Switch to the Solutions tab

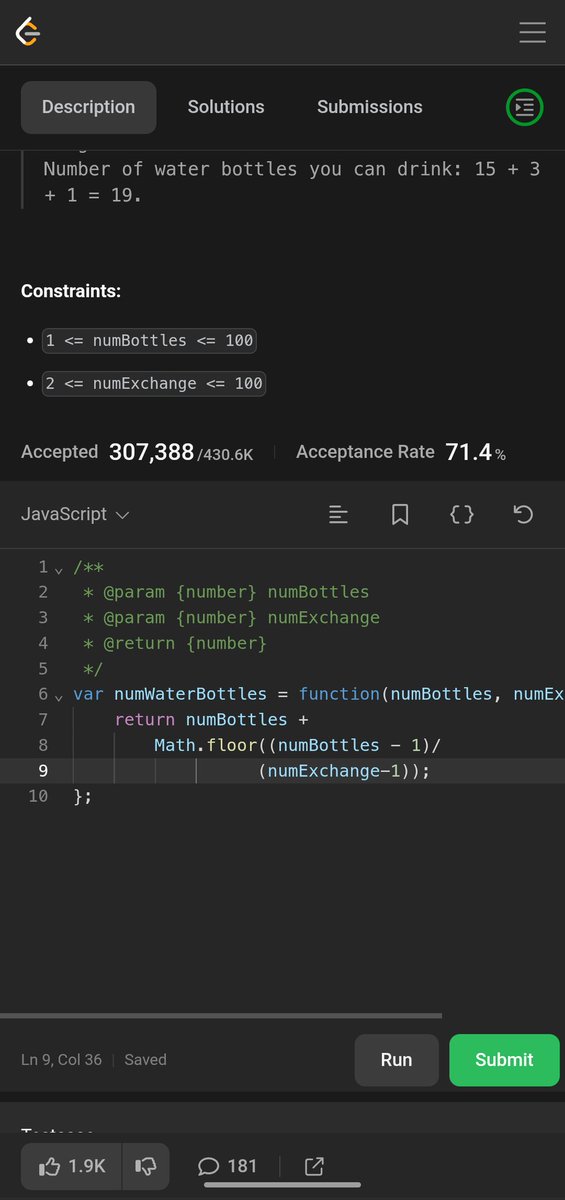pyautogui.click(x=226, y=107)
